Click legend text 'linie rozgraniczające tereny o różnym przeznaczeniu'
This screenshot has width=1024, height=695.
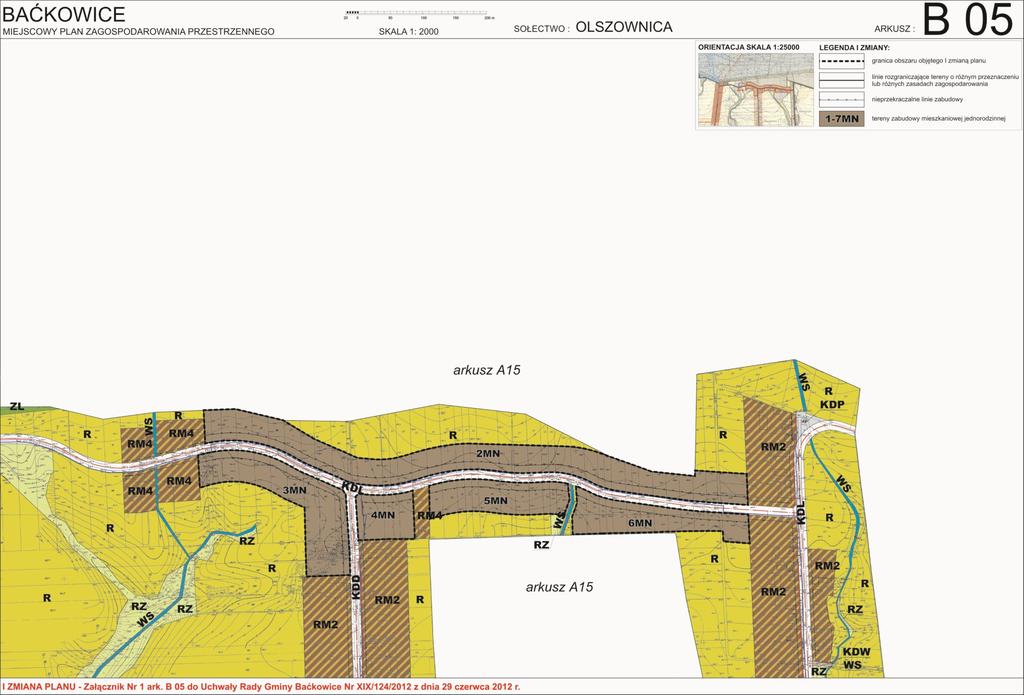[944, 77]
